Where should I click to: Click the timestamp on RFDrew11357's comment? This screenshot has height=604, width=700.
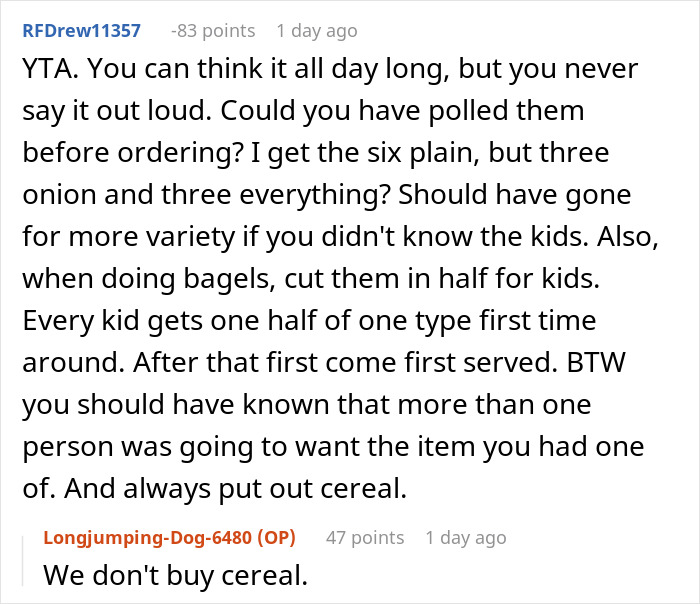pyautogui.click(x=316, y=31)
